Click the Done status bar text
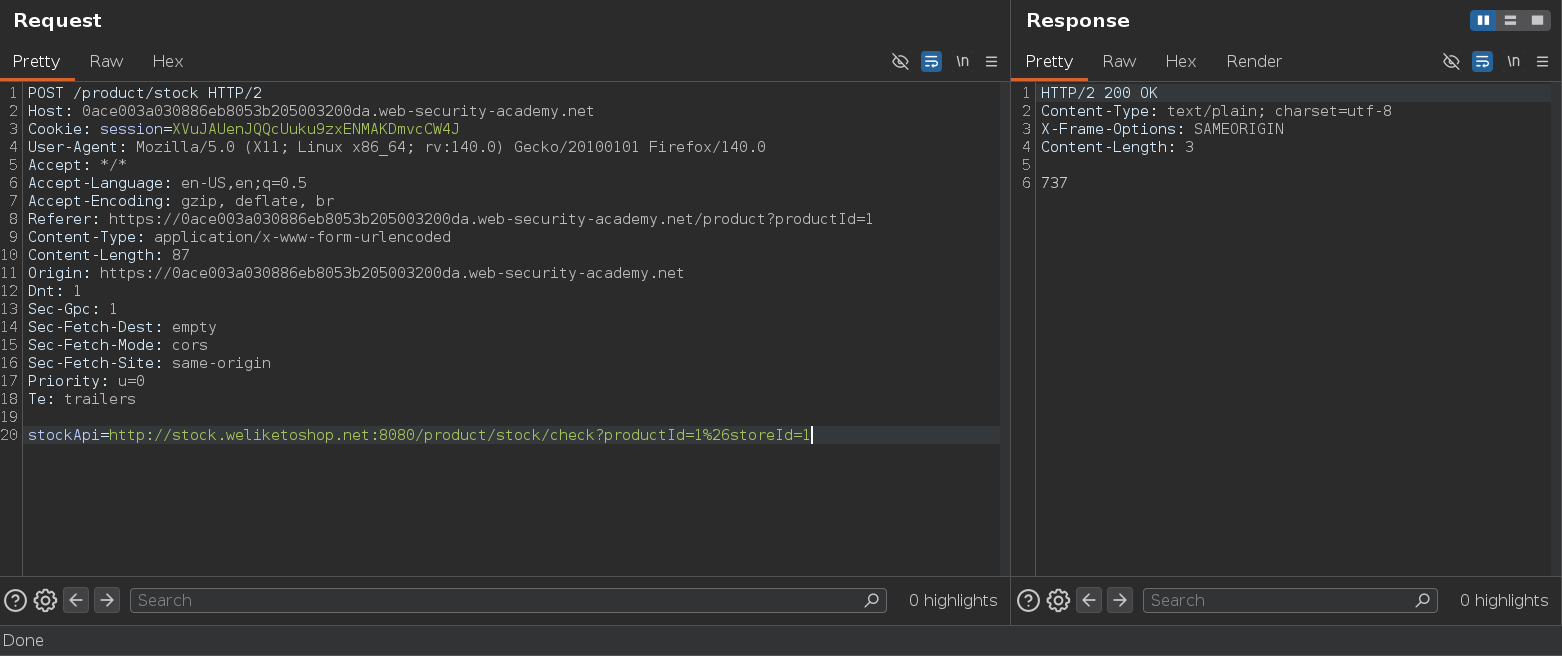 tap(23, 641)
